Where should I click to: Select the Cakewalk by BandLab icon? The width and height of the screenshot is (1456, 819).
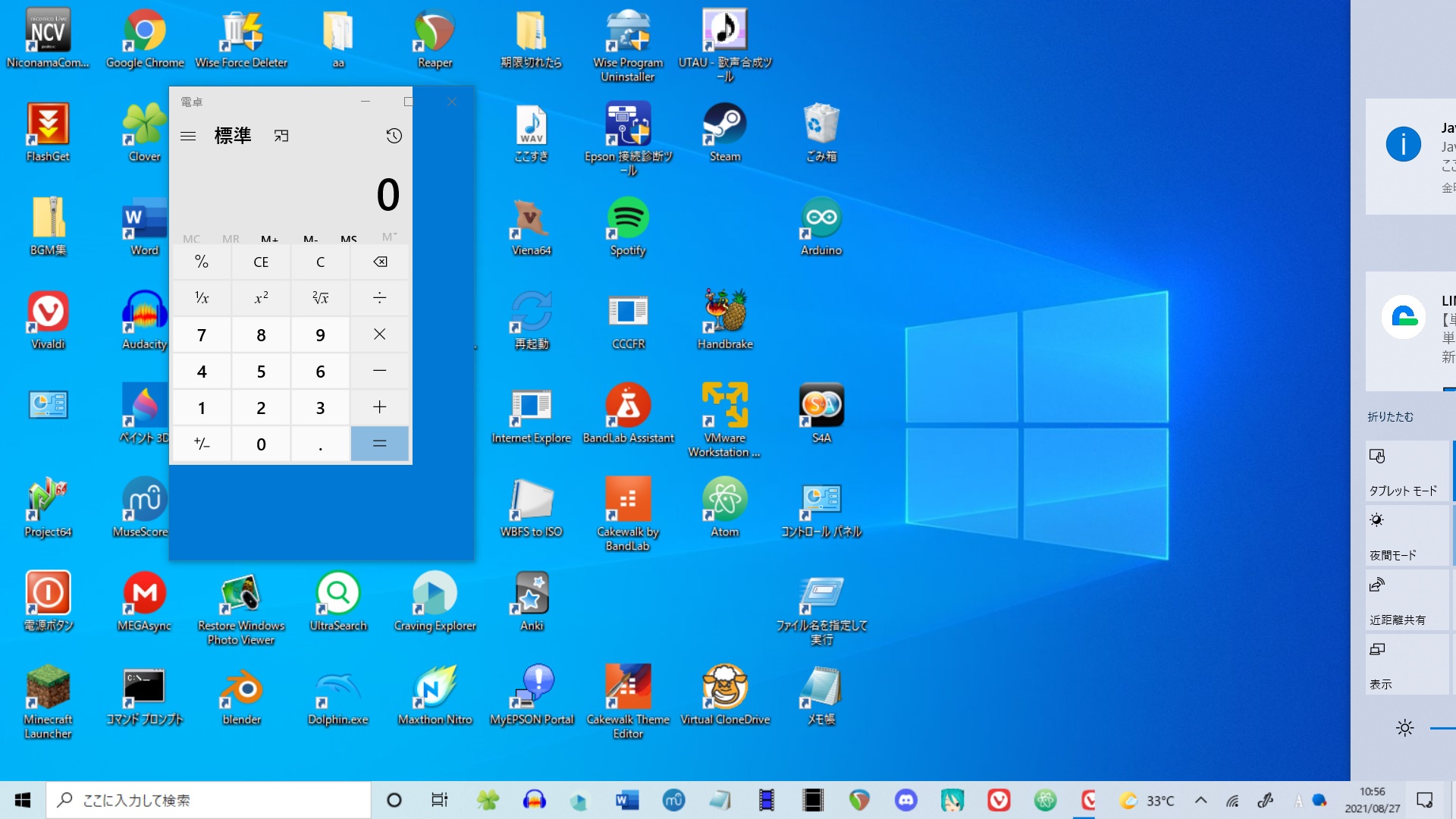tap(628, 514)
